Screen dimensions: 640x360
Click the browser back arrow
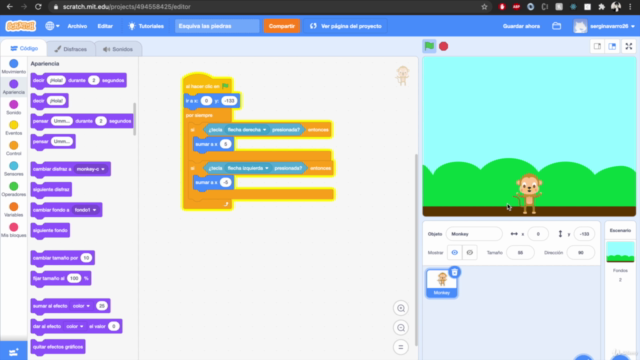[10, 7]
